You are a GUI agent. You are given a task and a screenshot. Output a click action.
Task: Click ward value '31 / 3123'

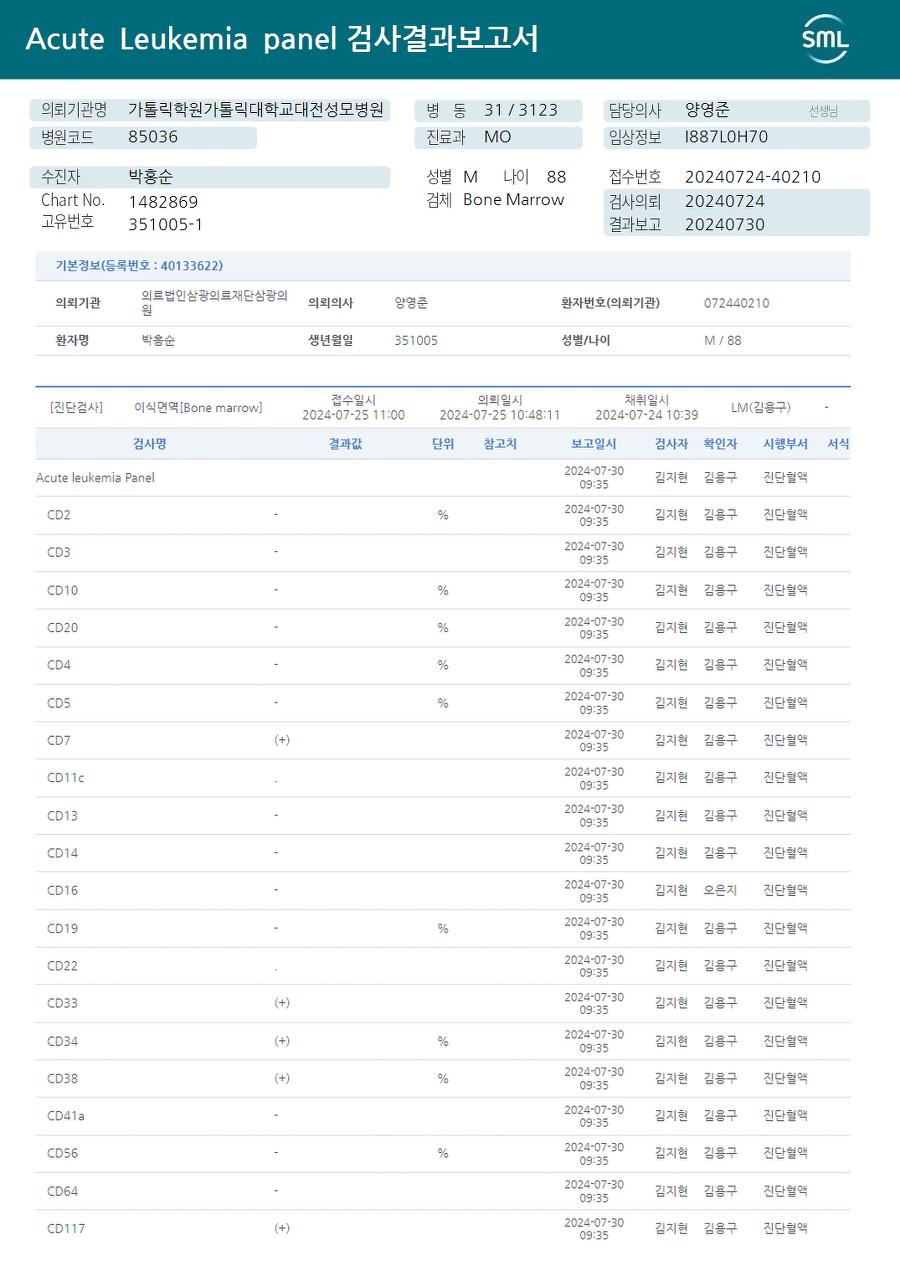[521, 110]
